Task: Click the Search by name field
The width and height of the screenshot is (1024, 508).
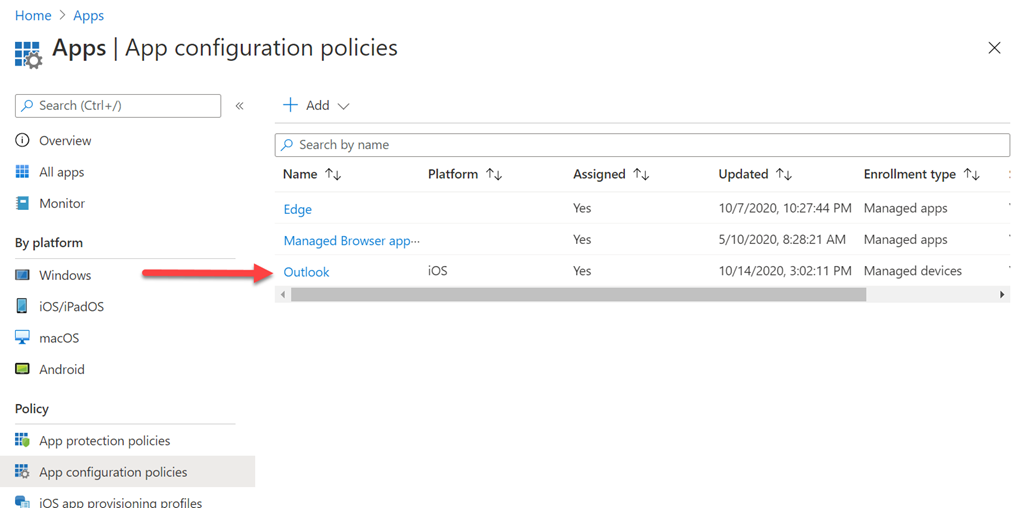Action: (642, 145)
